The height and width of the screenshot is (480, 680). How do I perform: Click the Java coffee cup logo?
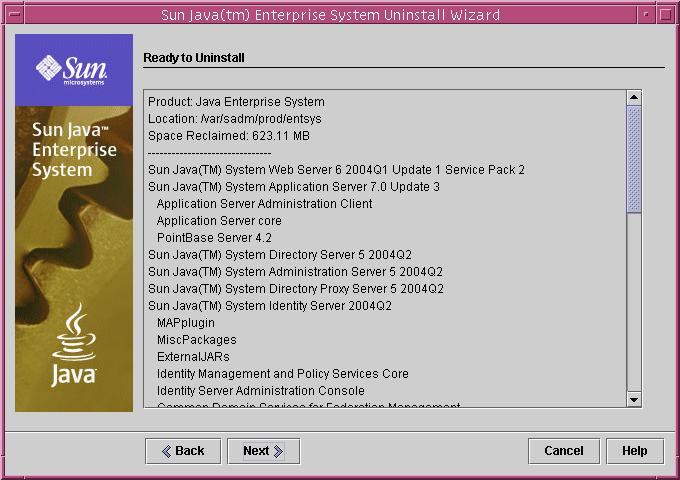74,345
